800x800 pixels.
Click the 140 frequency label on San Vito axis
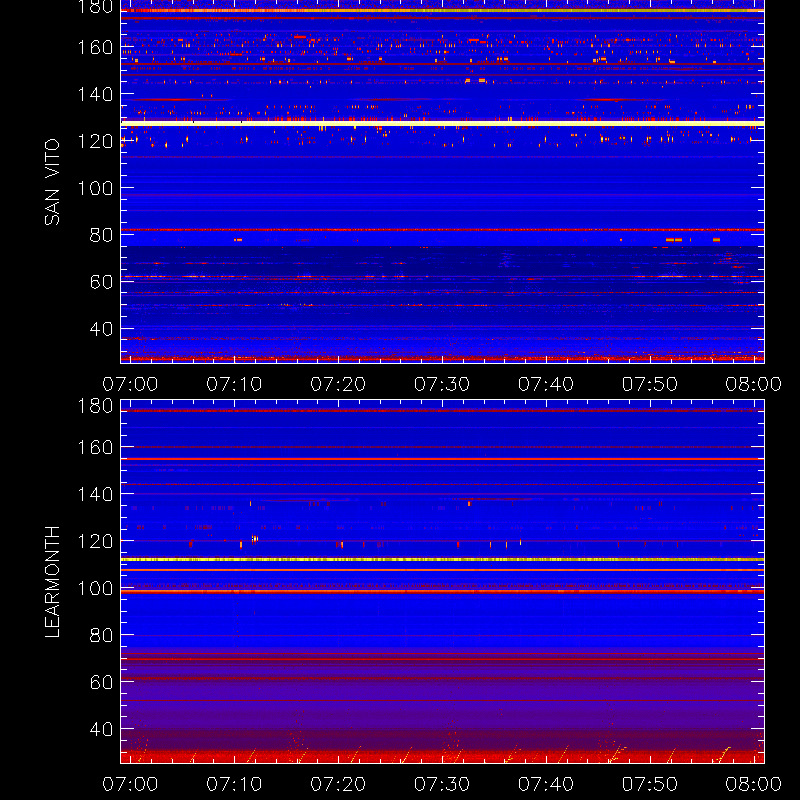(95, 94)
